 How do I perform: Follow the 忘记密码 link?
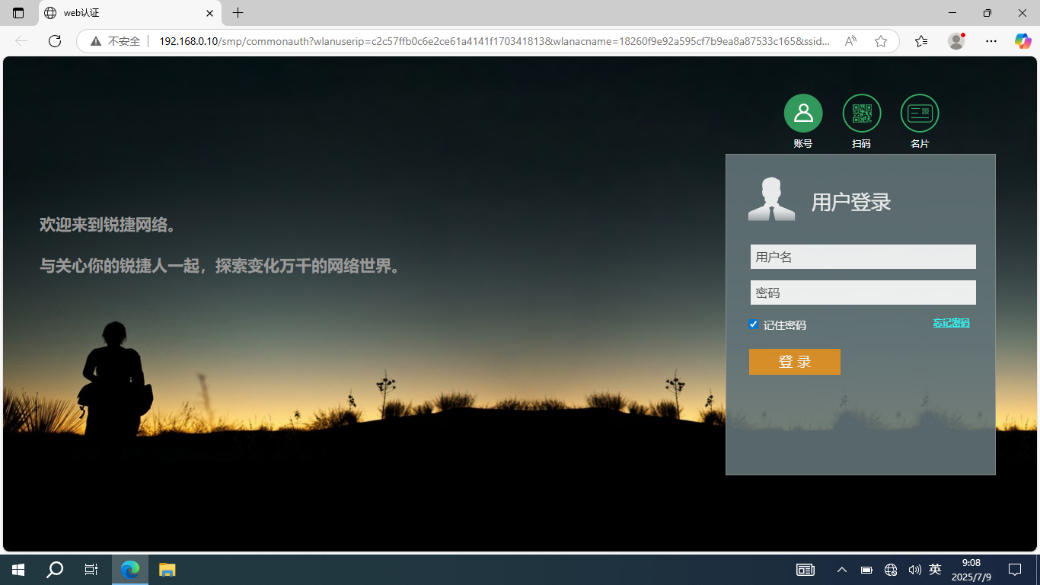951,323
